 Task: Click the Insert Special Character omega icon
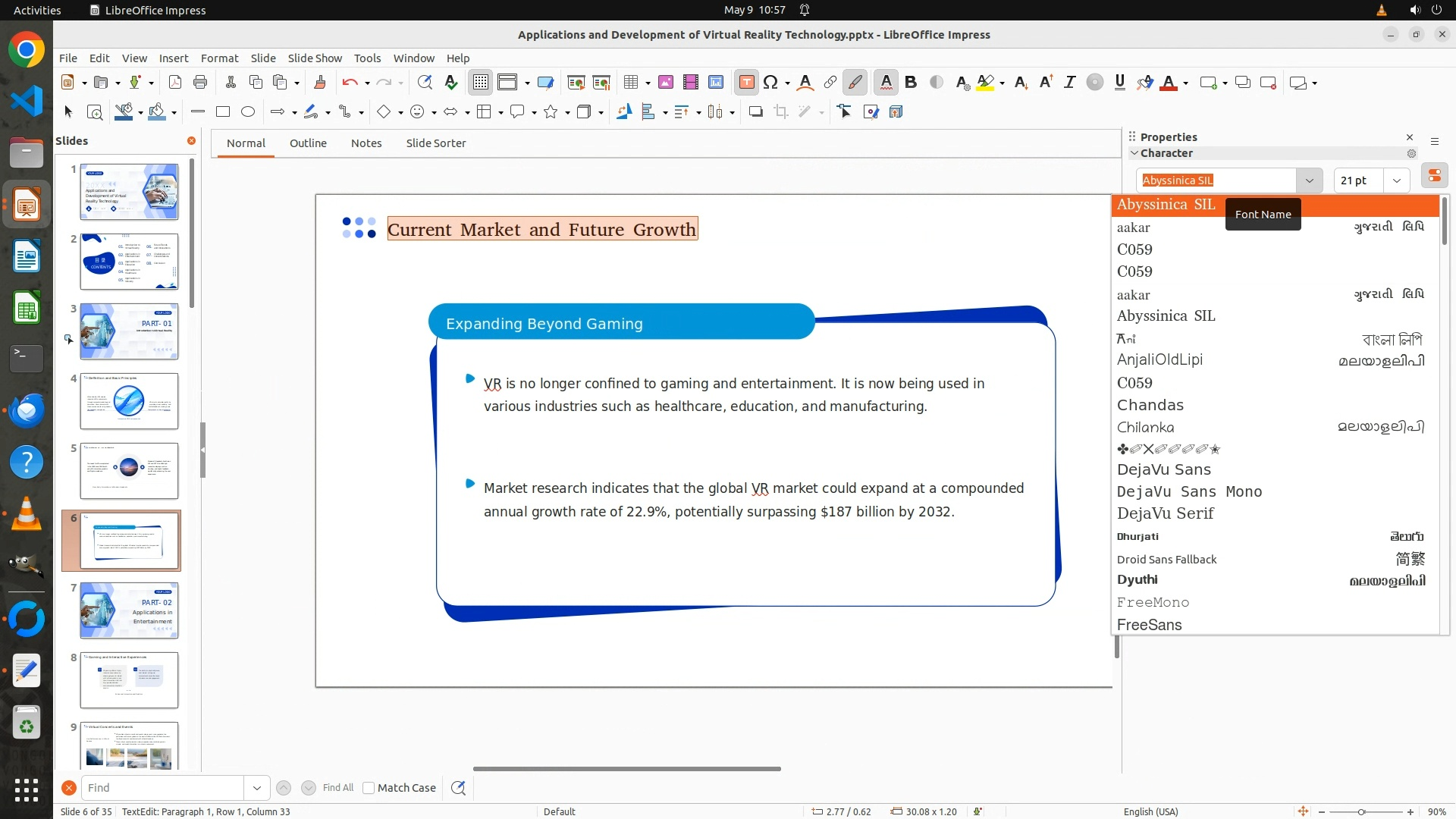770,83
